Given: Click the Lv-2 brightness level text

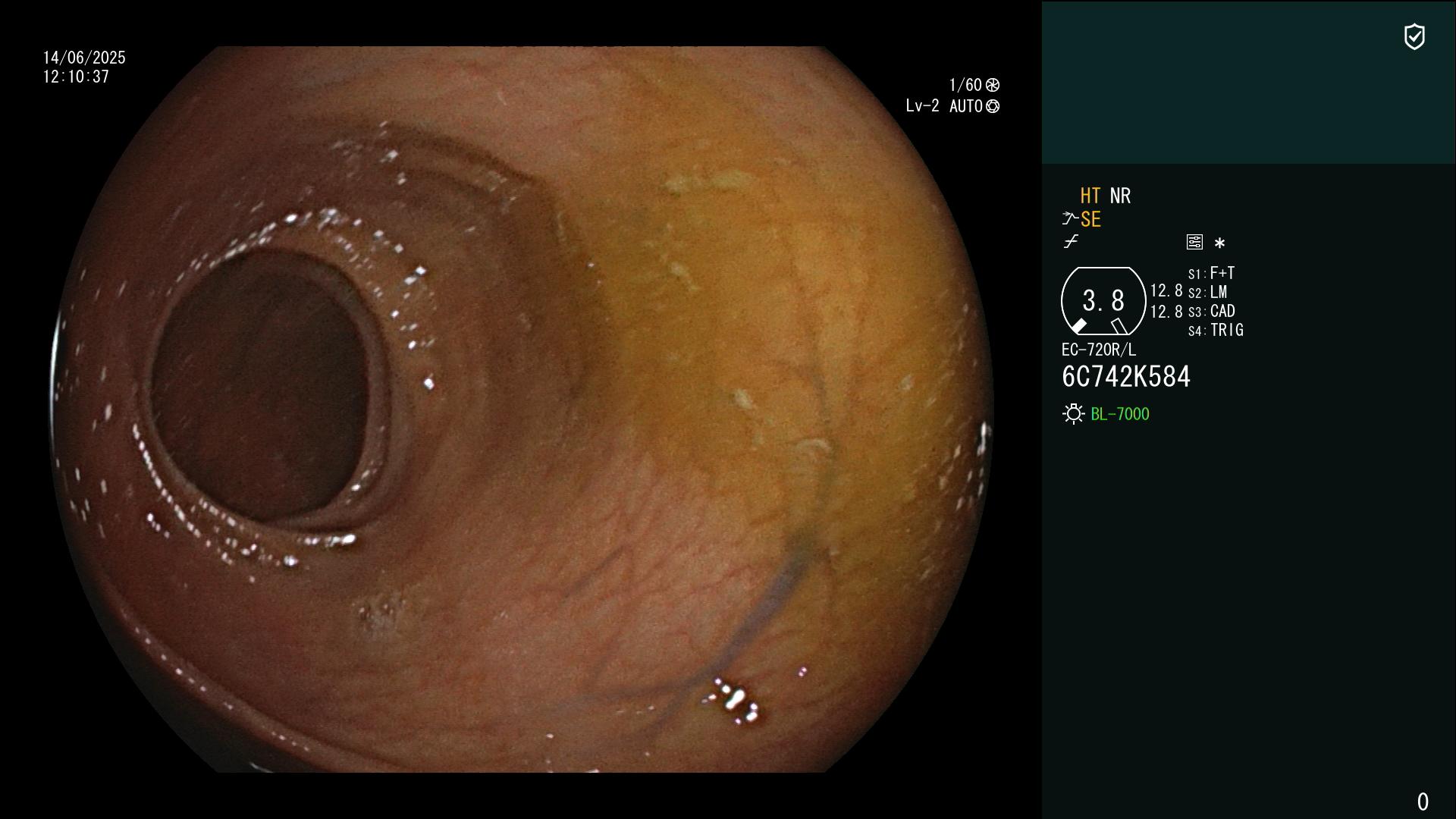Looking at the screenshot, I should tap(922, 106).
